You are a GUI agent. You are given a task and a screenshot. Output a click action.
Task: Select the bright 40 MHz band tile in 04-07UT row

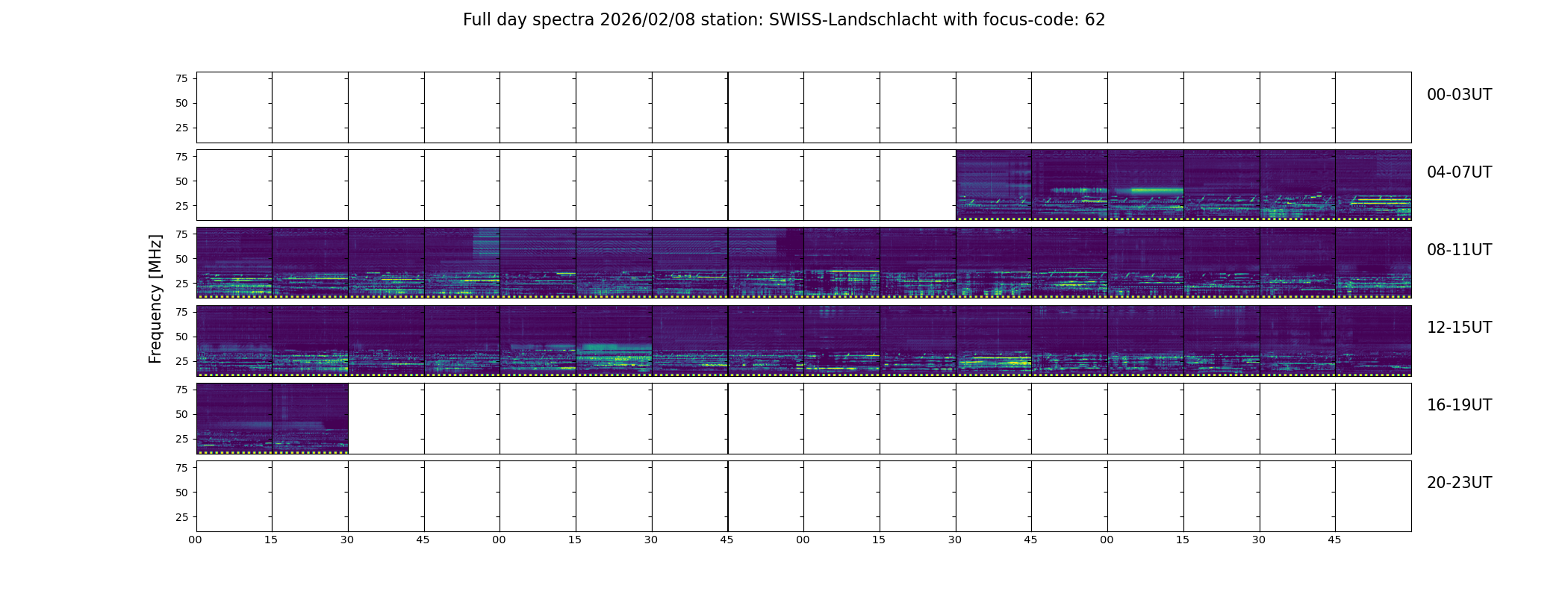click(x=1145, y=185)
